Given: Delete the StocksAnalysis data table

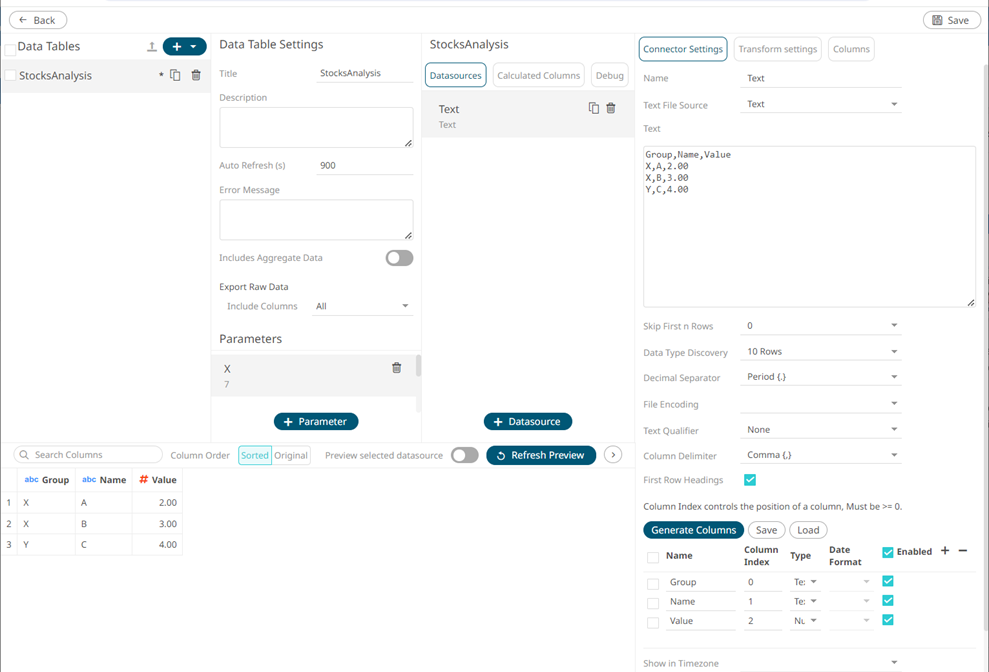Looking at the screenshot, I should (x=196, y=75).
